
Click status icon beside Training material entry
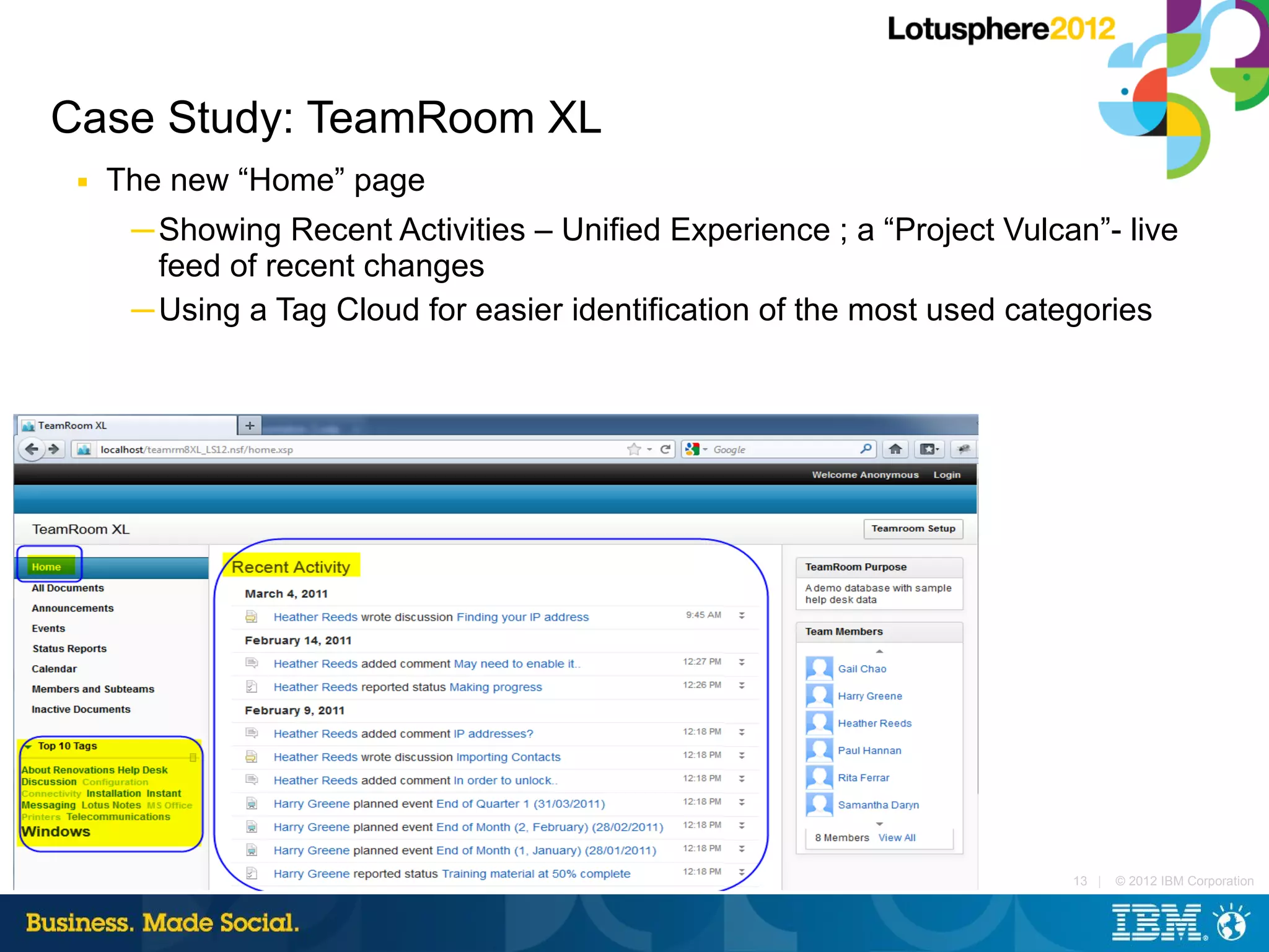(x=251, y=873)
